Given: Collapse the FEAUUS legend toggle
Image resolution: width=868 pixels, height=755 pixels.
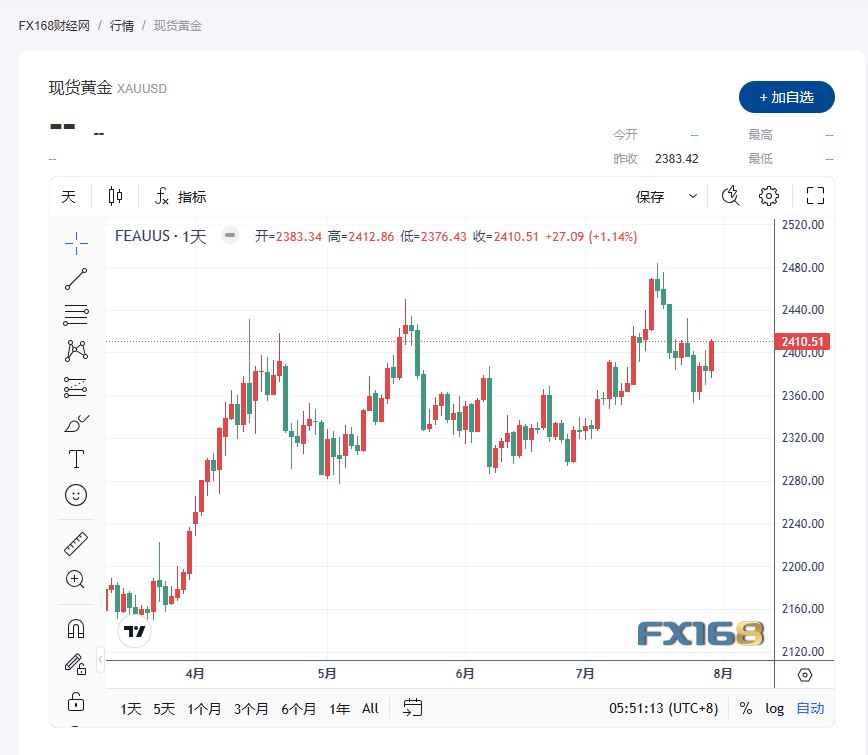Looking at the screenshot, I should [230, 235].
